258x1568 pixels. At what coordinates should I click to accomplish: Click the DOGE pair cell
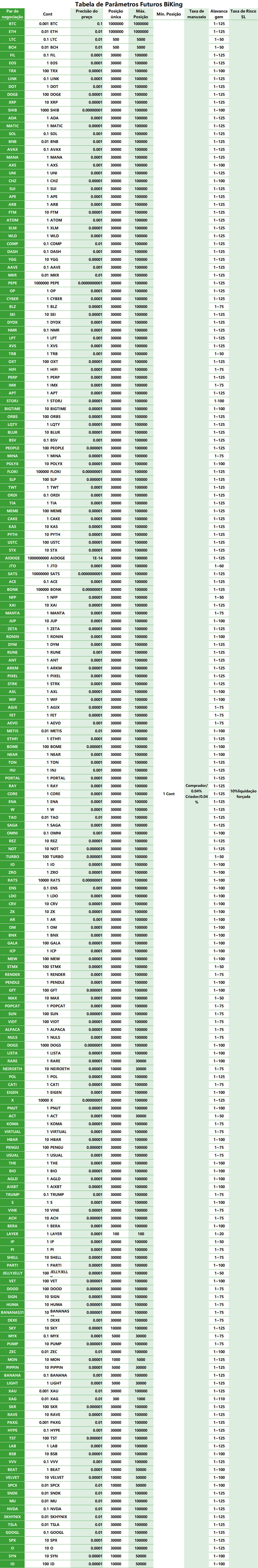[x=12, y=94]
